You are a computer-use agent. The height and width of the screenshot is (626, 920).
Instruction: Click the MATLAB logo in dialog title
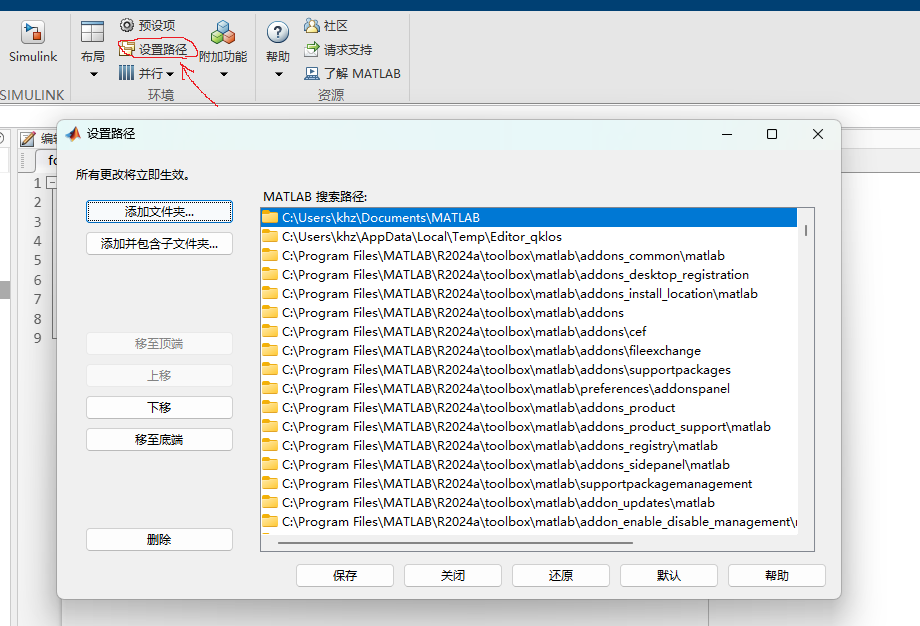coord(73,134)
